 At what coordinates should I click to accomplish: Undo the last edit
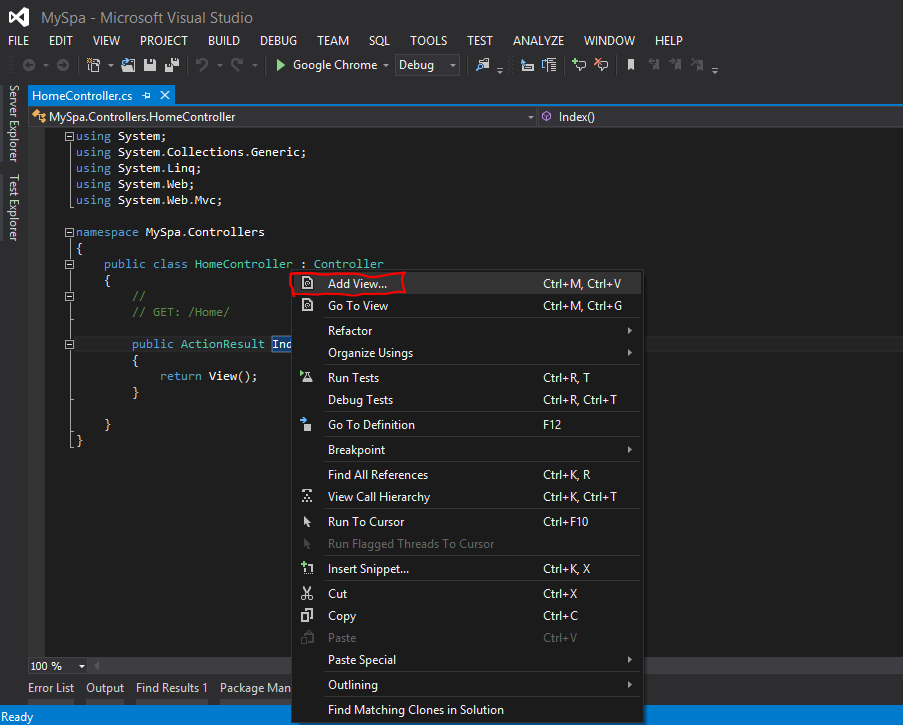(204, 64)
